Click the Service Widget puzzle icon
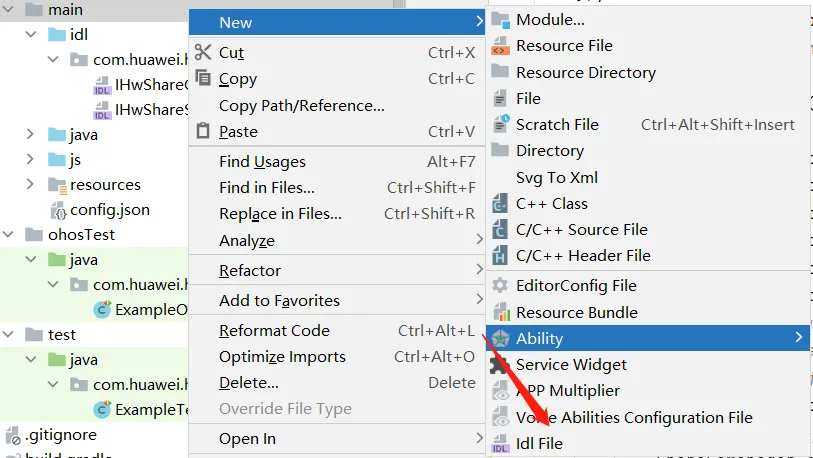Viewport: 813px width, 458px height. point(501,365)
